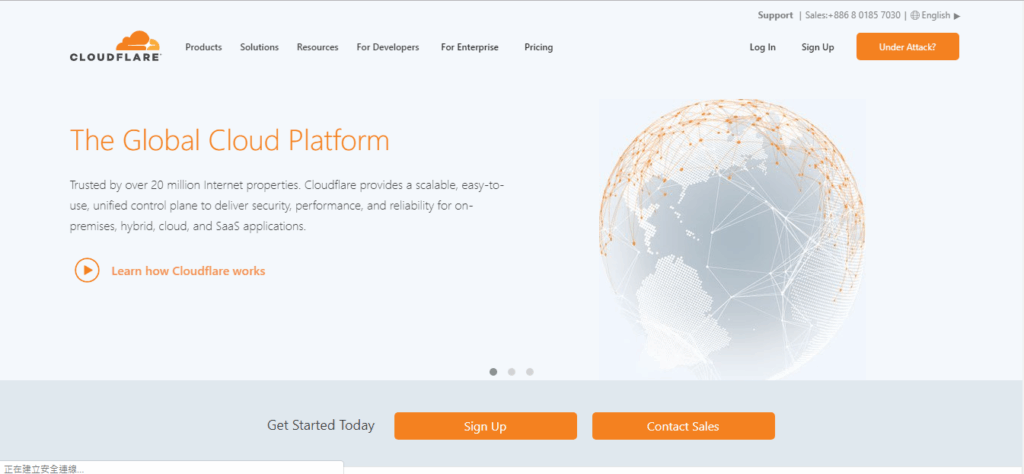Click the orange Sign Up button below hero
Viewport: 1024px width, 474px height.
click(485, 426)
